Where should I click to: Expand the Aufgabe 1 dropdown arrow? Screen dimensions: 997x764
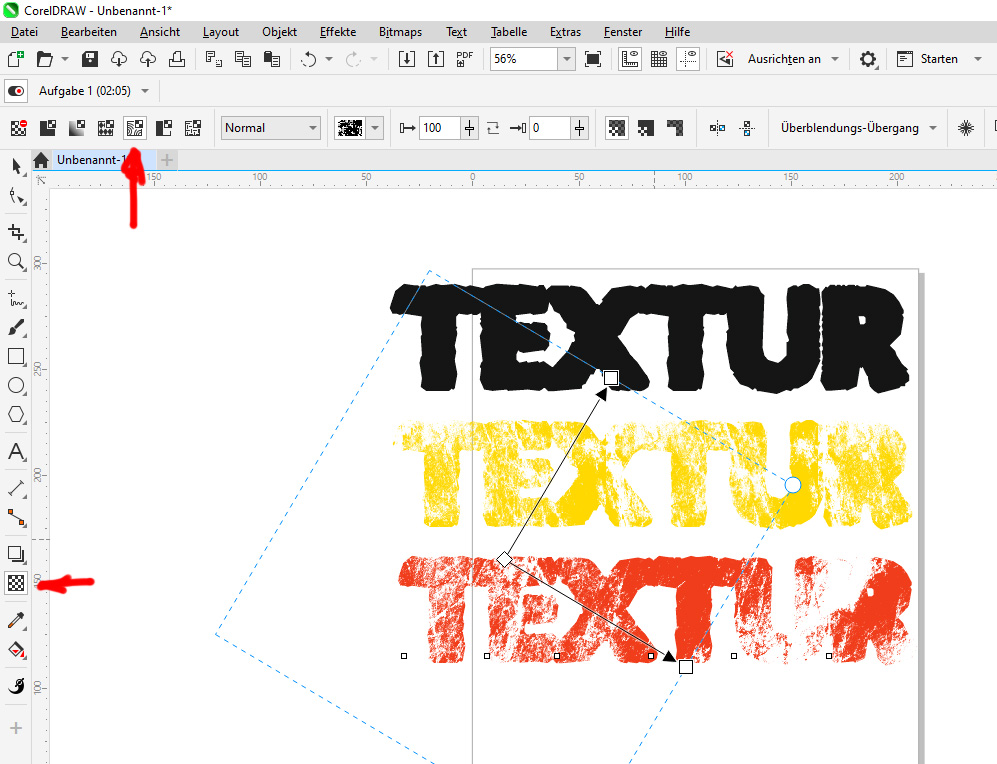coord(145,91)
